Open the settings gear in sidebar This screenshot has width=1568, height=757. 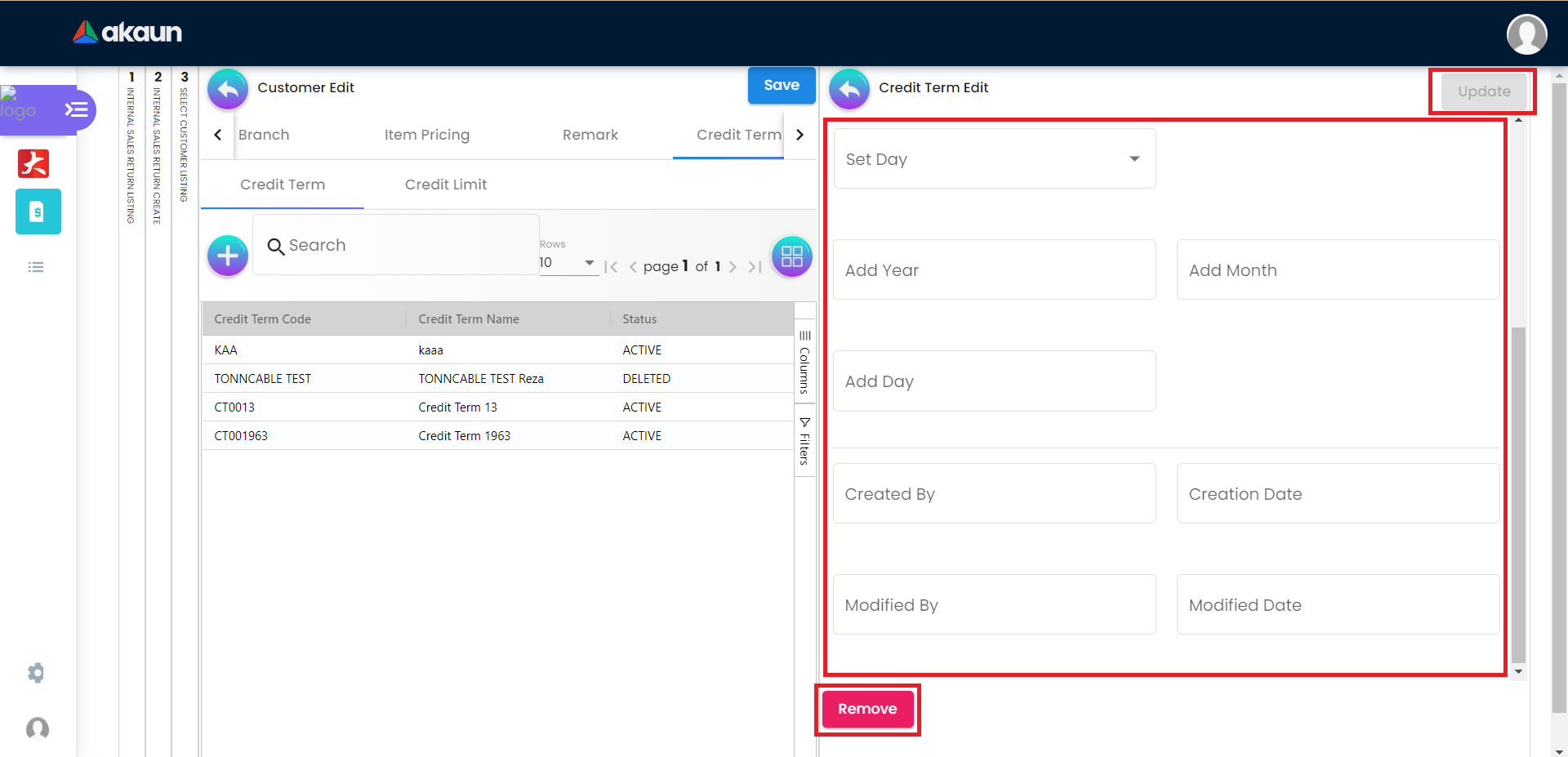point(36,673)
